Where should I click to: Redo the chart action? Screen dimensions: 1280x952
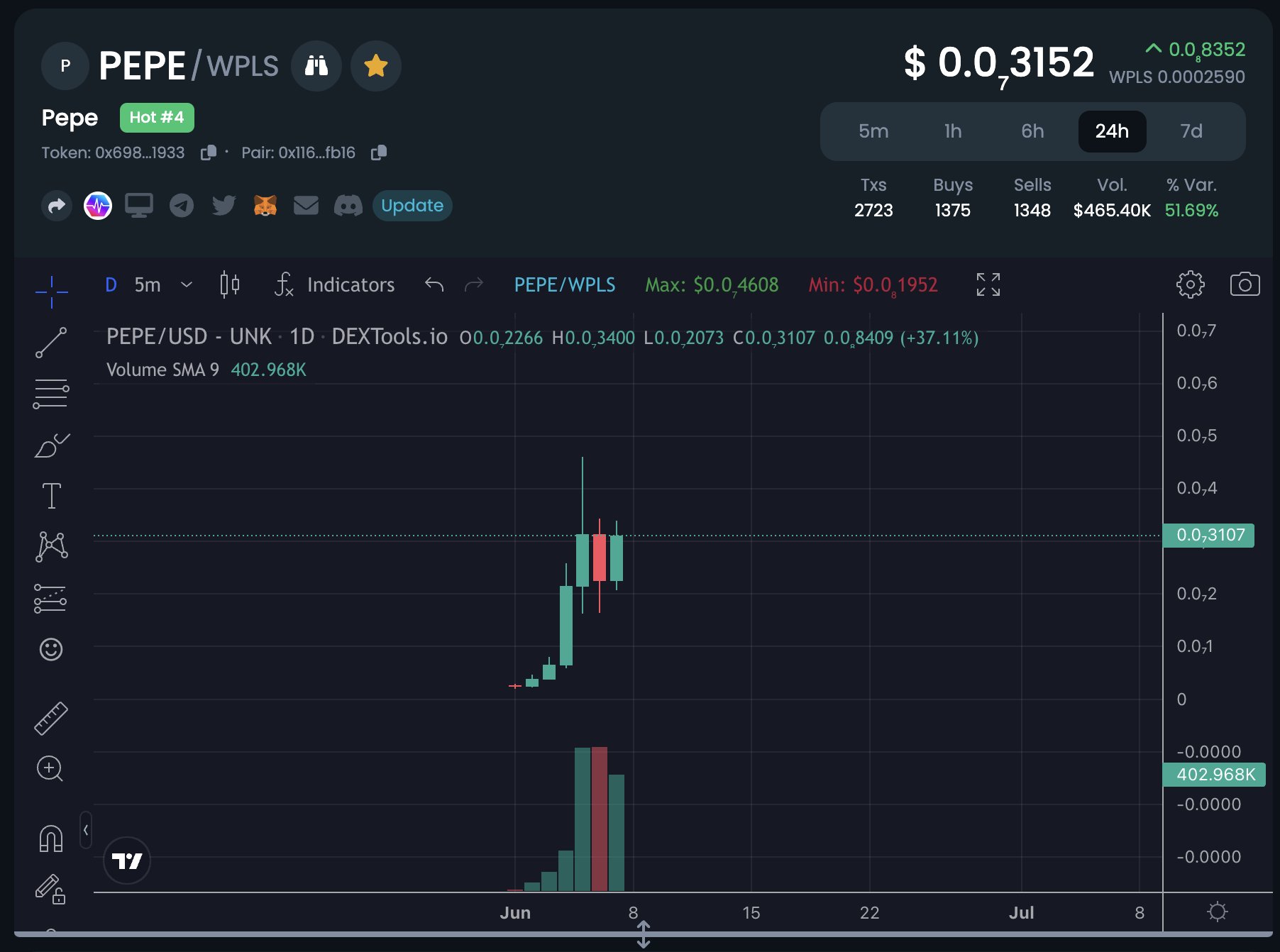pos(473,285)
